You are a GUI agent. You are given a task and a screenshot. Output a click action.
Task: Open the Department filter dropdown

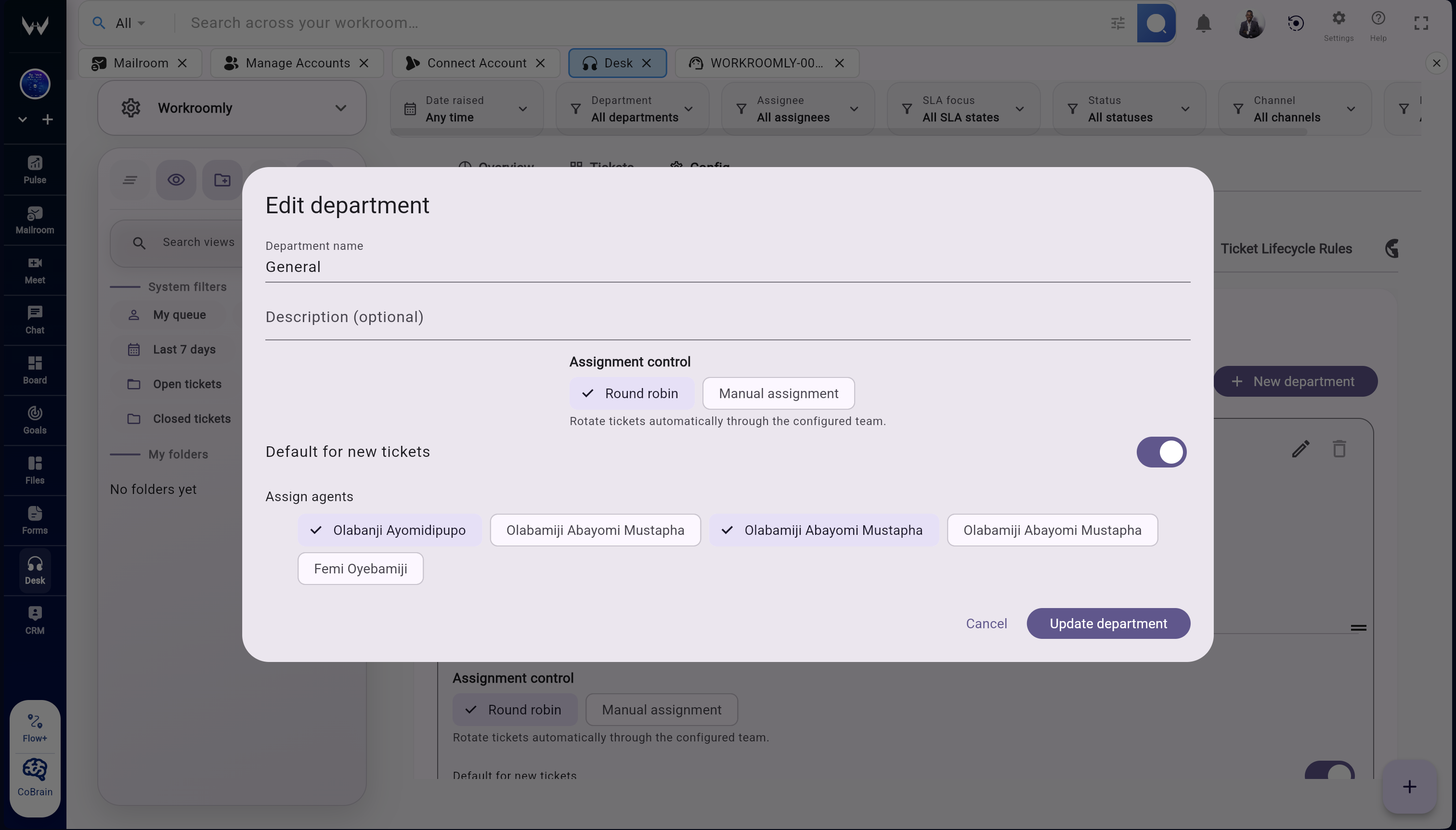point(632,108)
